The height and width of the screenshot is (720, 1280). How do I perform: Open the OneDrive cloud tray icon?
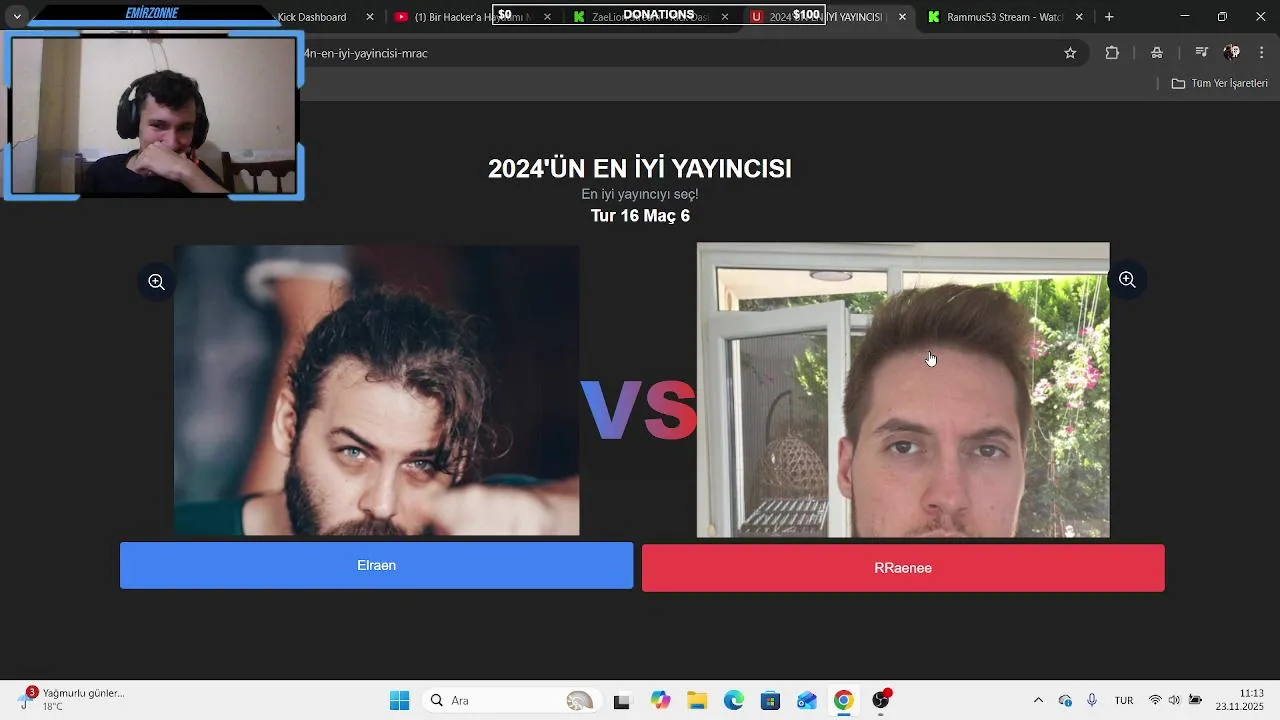1065,701
